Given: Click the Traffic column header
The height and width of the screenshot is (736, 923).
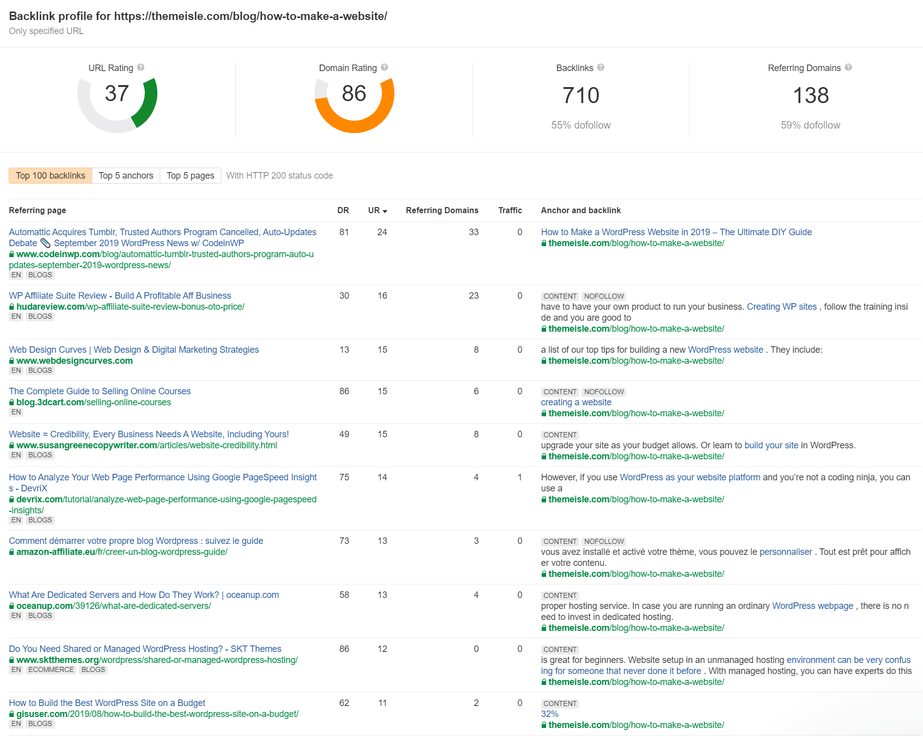Looking at the screenshot, I should click(510, 210).
